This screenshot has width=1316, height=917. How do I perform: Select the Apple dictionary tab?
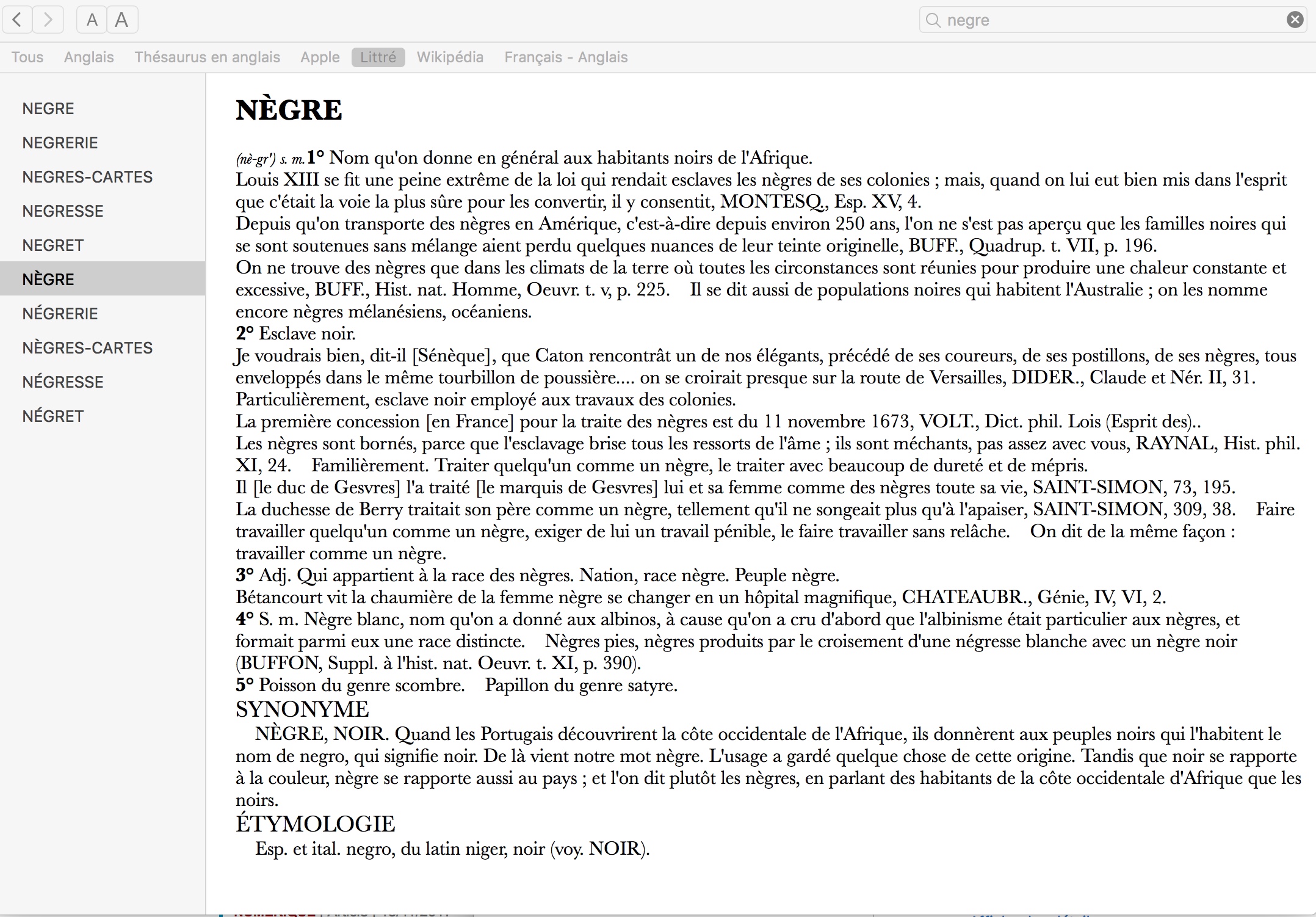point(320,57)
